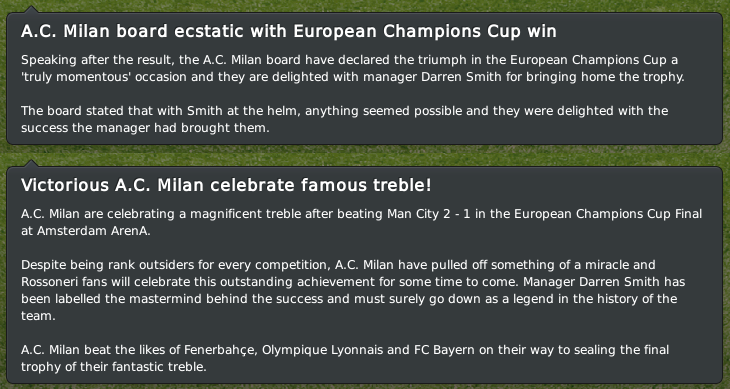
Task: Click the 'Fenerbahçe' team name
Action: pyautogui.click(x=220, y=350)
